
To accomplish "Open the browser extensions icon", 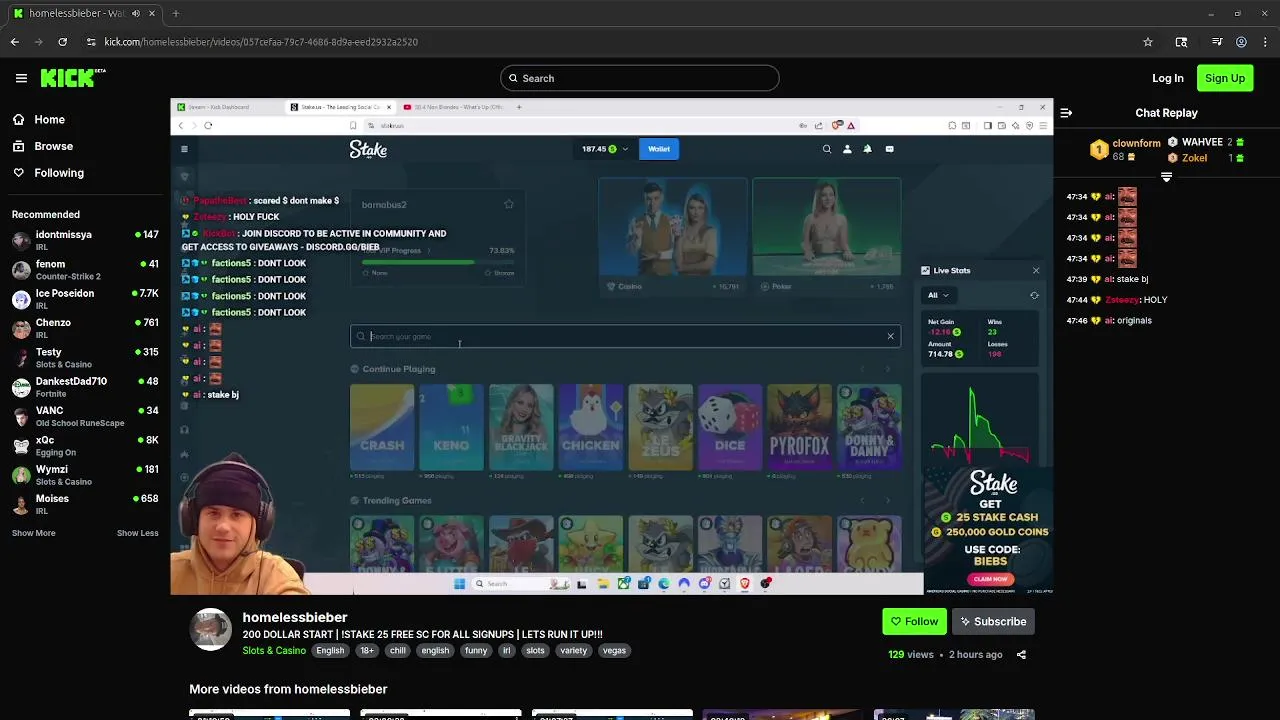I will pyautogui.click(x=1181, y=42).
